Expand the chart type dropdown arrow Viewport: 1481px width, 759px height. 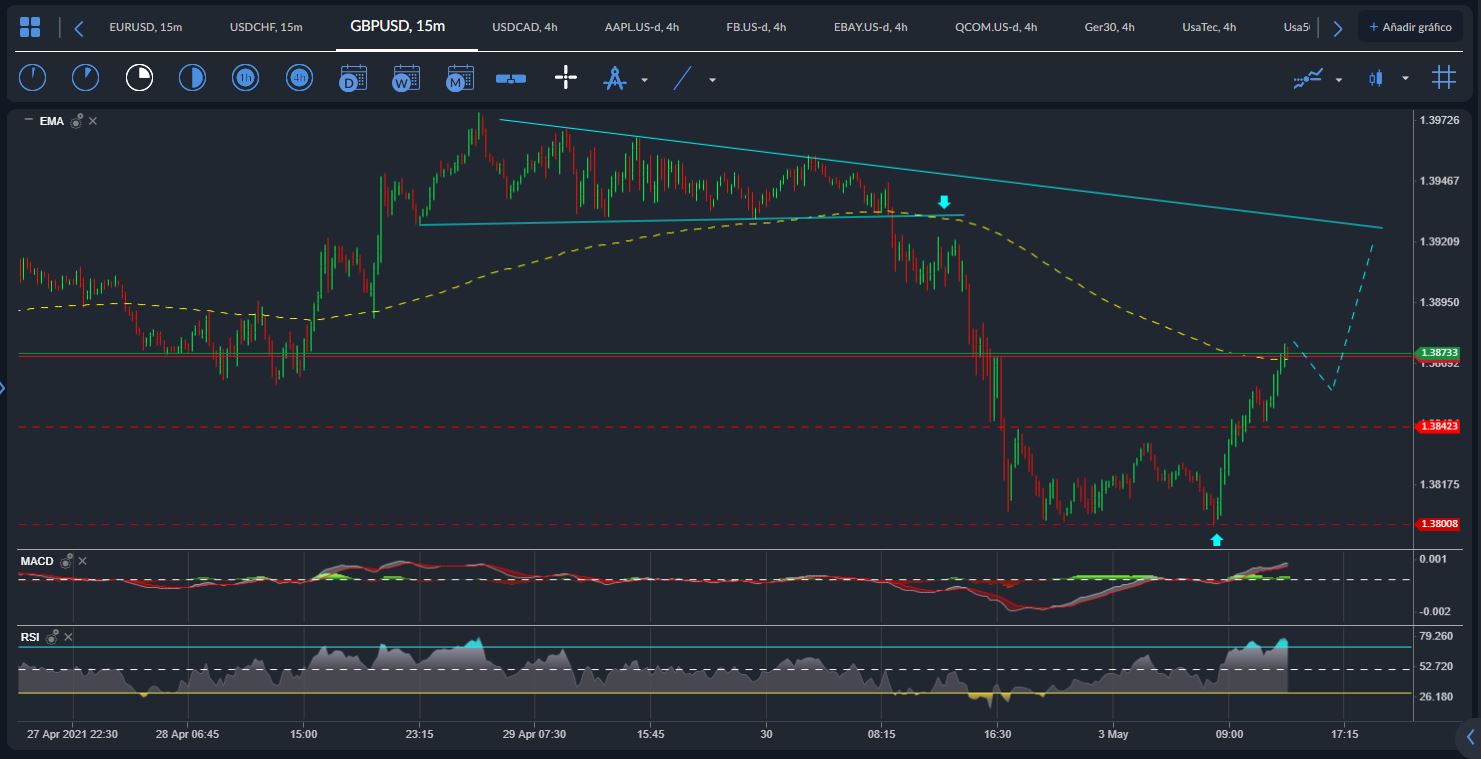(1405, 79)
